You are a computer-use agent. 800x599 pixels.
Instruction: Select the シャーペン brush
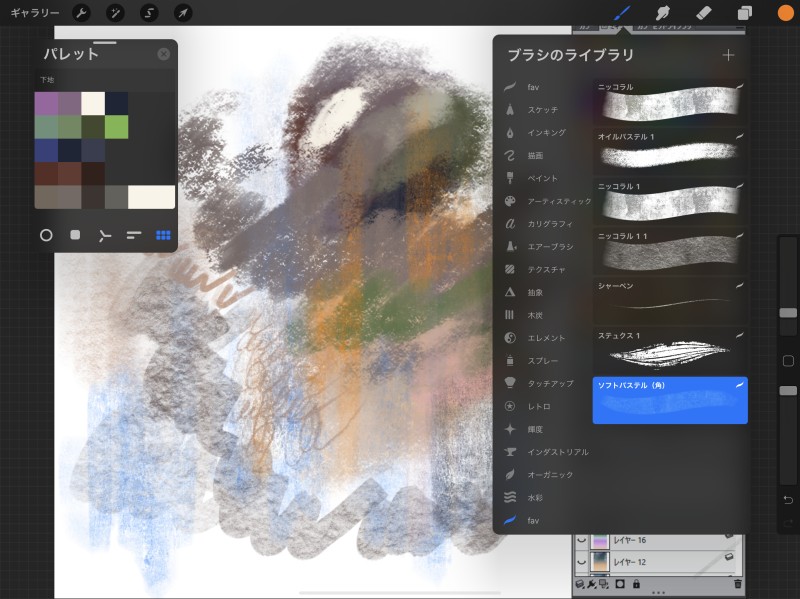670,301
